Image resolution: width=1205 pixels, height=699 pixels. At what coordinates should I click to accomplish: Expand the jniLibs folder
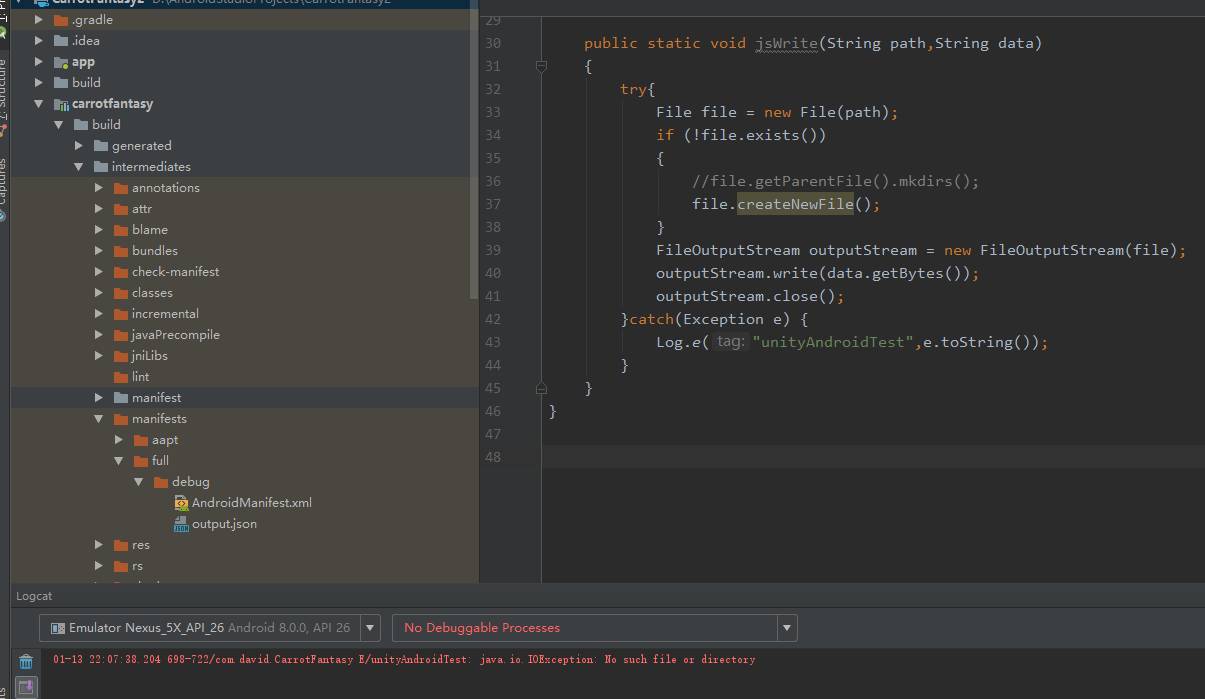[99, 356]
